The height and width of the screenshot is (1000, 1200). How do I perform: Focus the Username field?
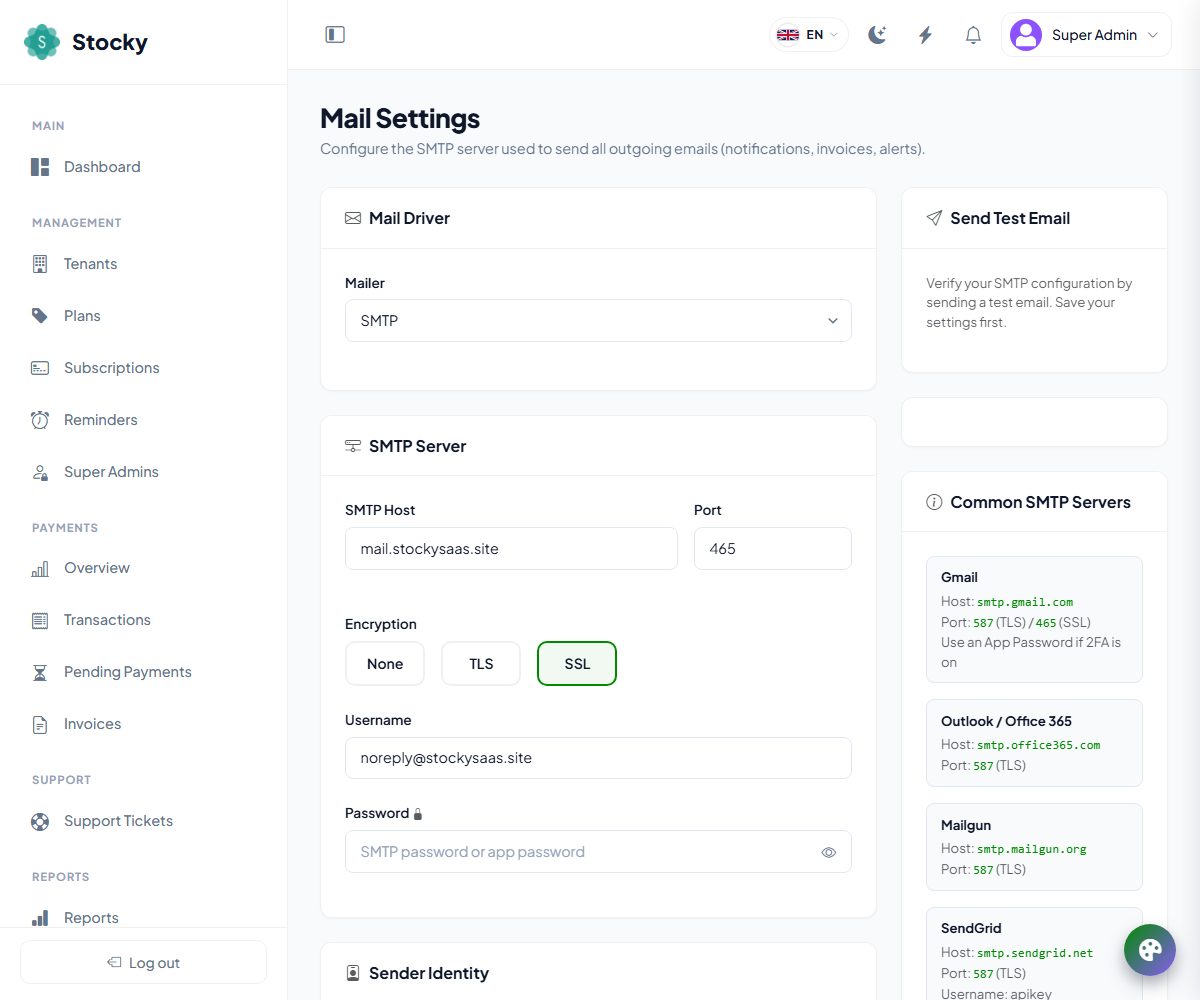pyautogui.click(x=598, y=758)
